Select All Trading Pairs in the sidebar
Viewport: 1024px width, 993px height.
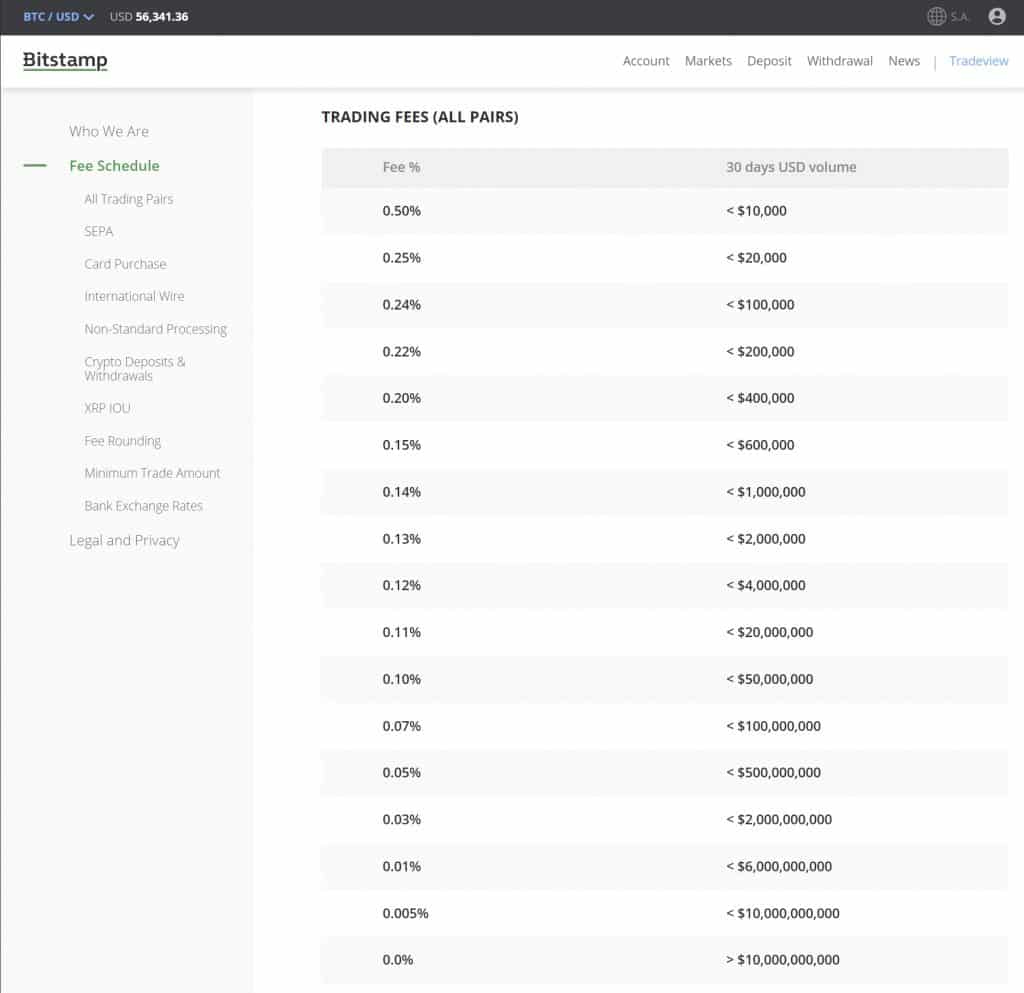(128, 198)
